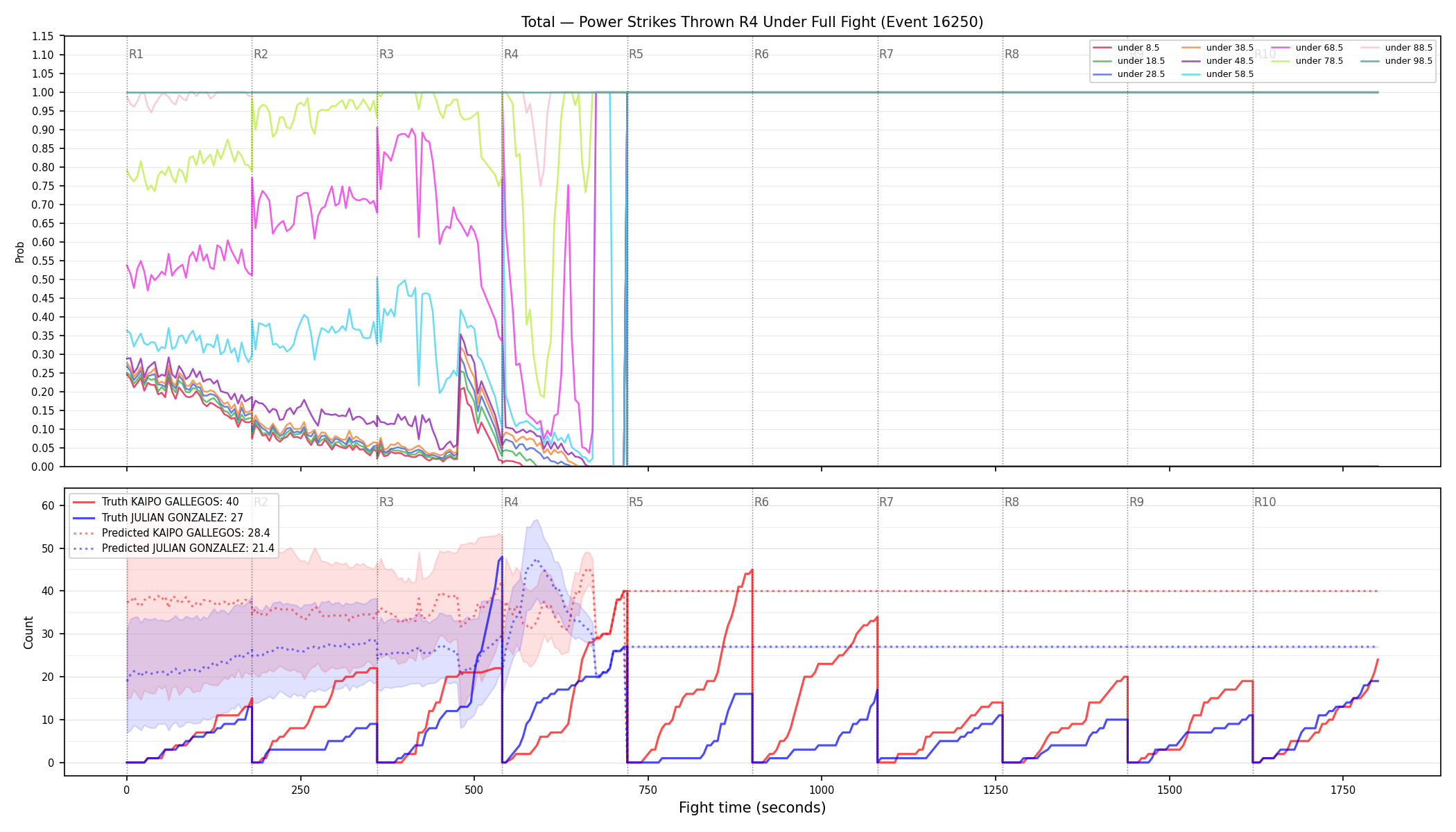Click the R10 round marker in bottom chart

coord(1265,502)
